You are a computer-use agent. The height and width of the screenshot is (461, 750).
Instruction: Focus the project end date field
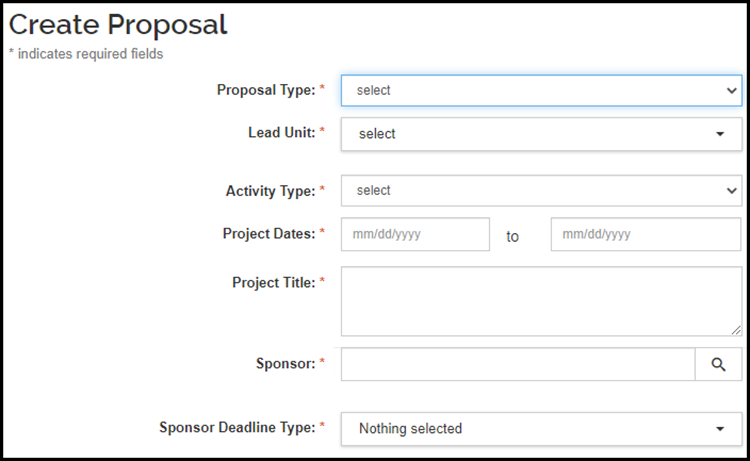coord(645,235)
